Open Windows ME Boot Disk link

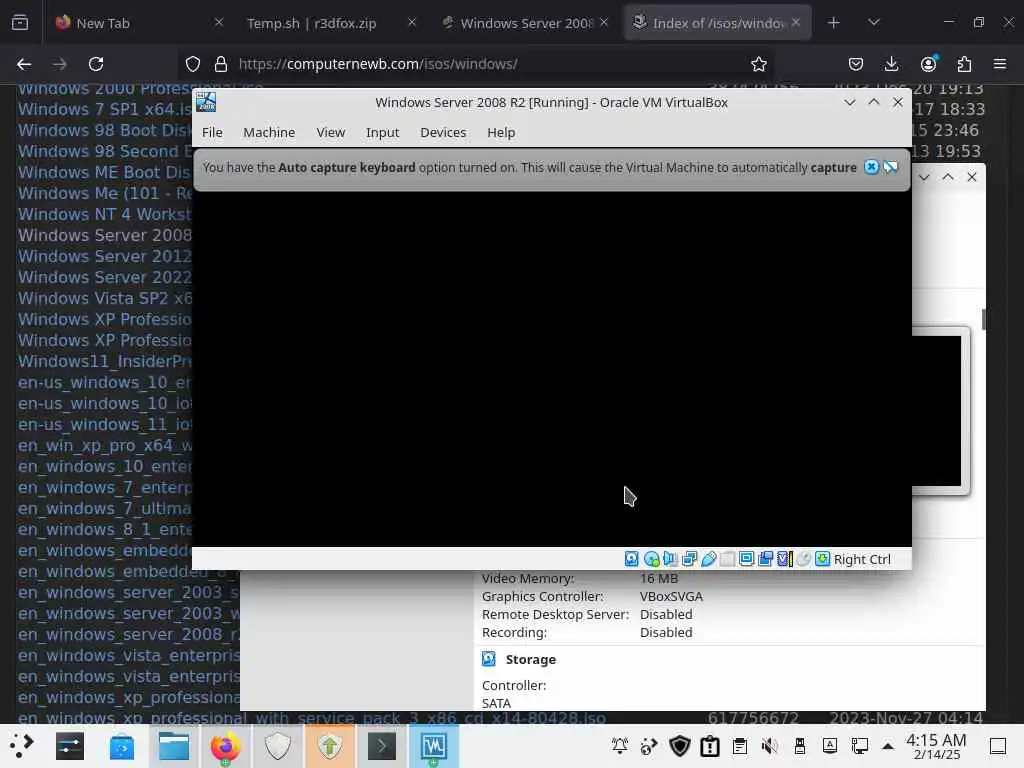[105, 172]
